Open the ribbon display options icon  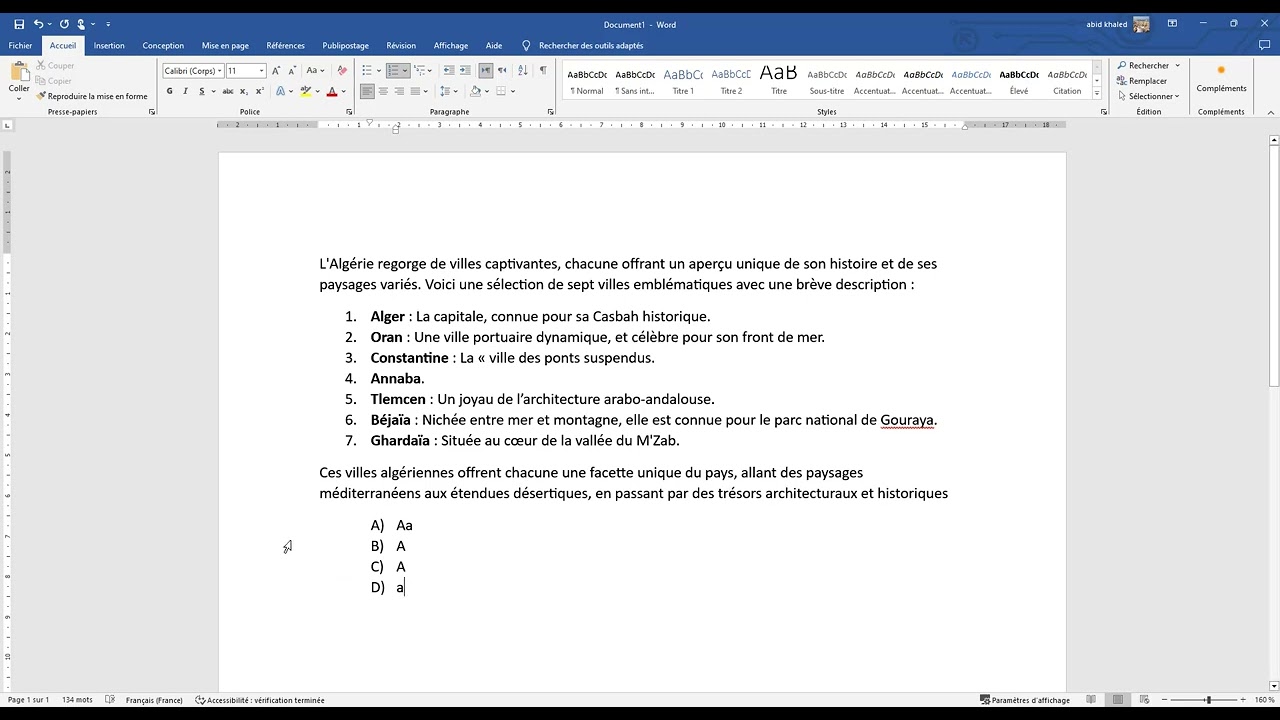1172,24
